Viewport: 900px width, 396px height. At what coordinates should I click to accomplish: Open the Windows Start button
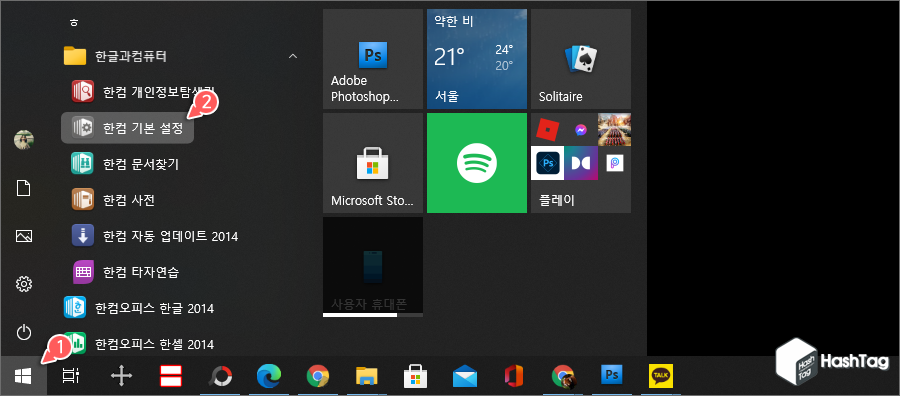(23, 376)
